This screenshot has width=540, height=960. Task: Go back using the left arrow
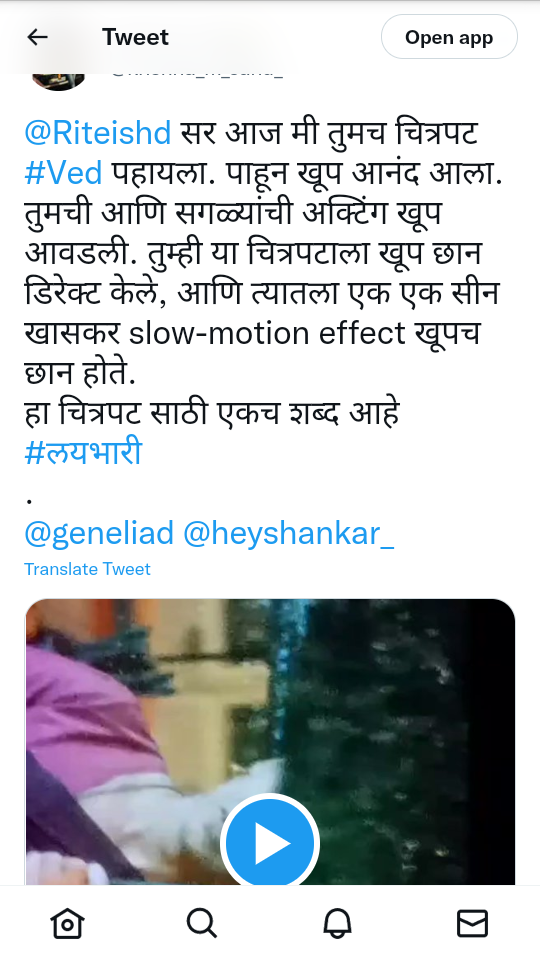point(37,37)
